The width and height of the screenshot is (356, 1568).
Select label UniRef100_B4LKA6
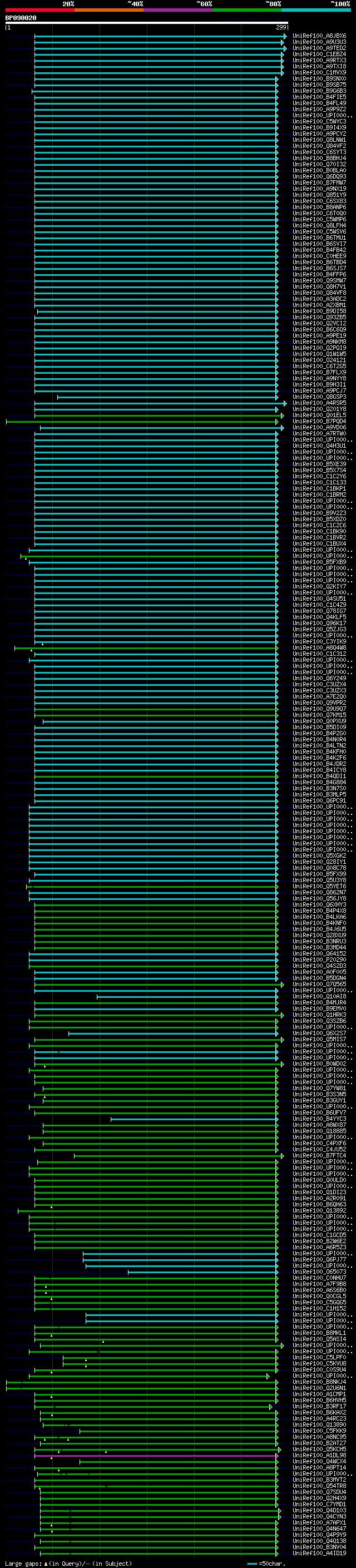click(x=319, y=917)
